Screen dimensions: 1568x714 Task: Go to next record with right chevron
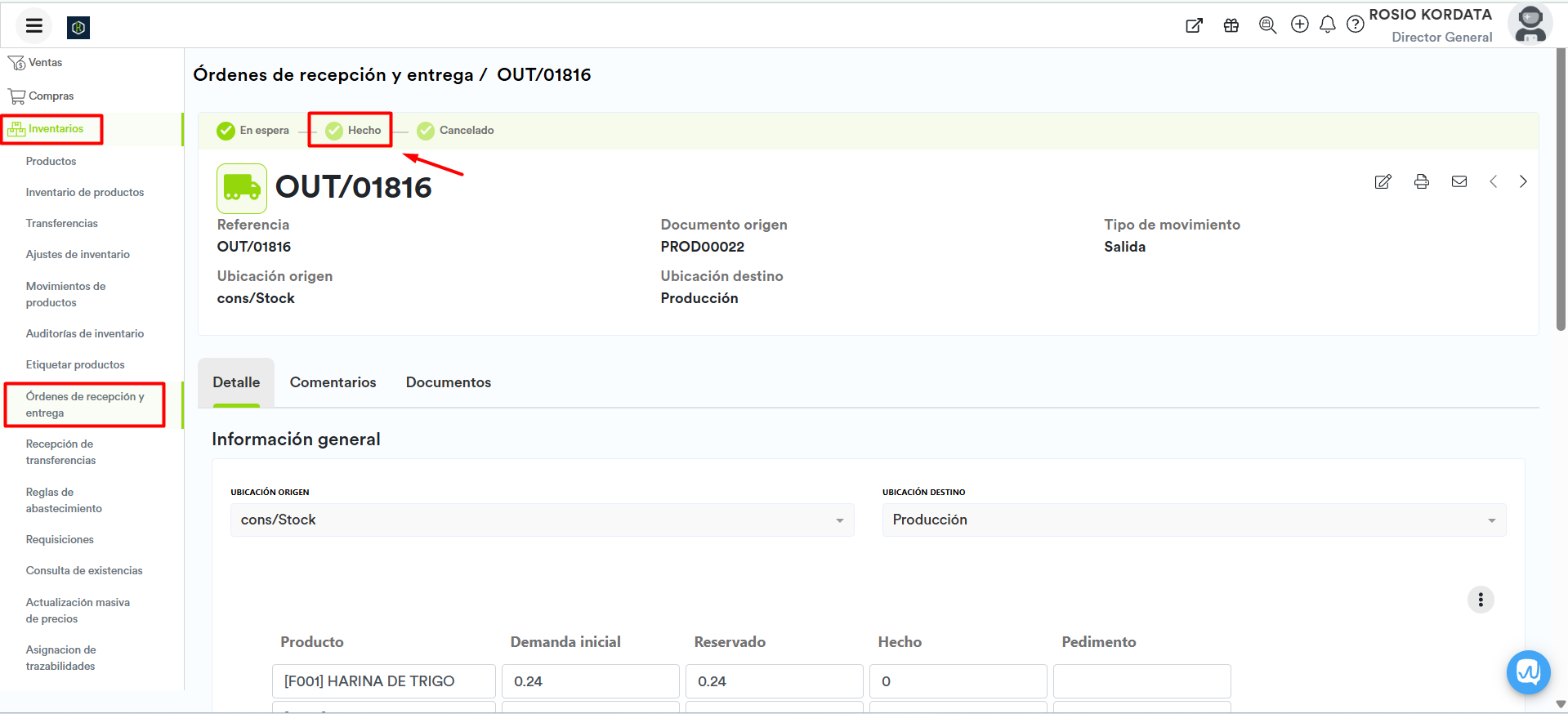coord(1522,181)
